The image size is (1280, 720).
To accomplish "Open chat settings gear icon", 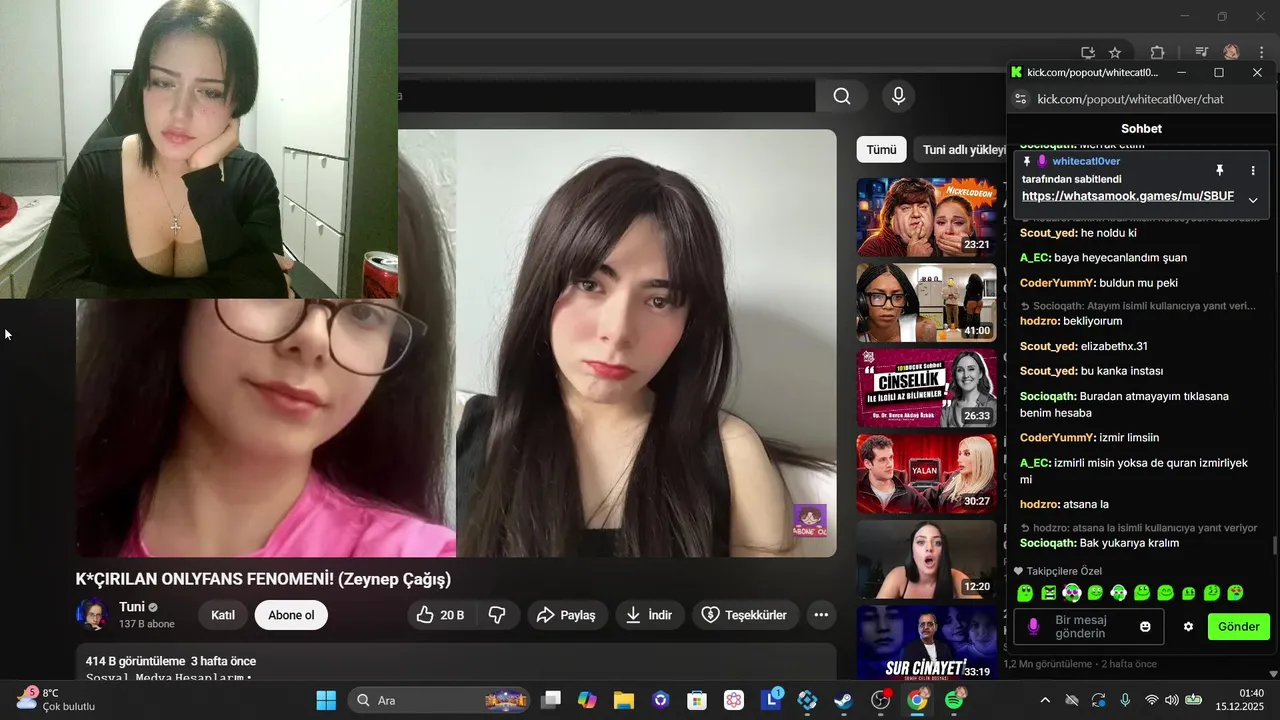I will [1188, 627].
